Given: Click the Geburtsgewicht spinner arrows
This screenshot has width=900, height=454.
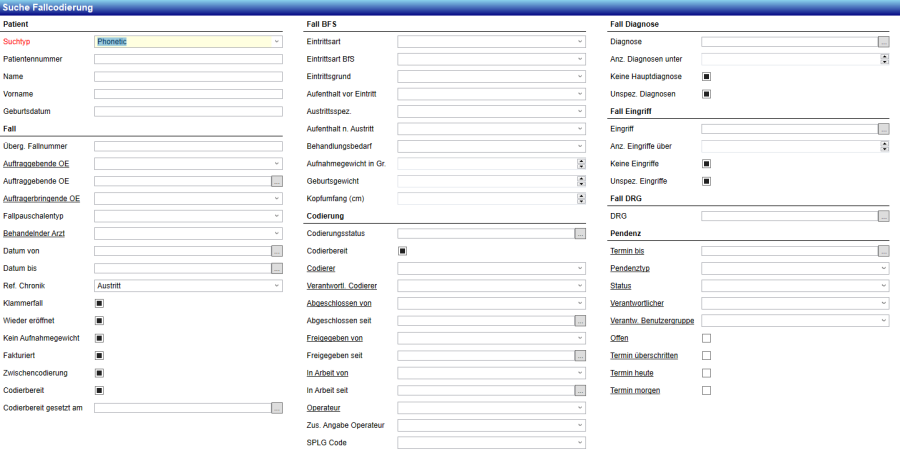Looking at the screenshot, I should point(581,181).
